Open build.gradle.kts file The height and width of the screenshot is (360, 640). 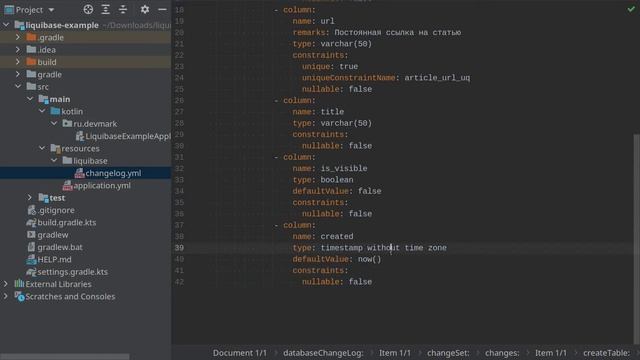pyautogui.click(x=67, y=222)
